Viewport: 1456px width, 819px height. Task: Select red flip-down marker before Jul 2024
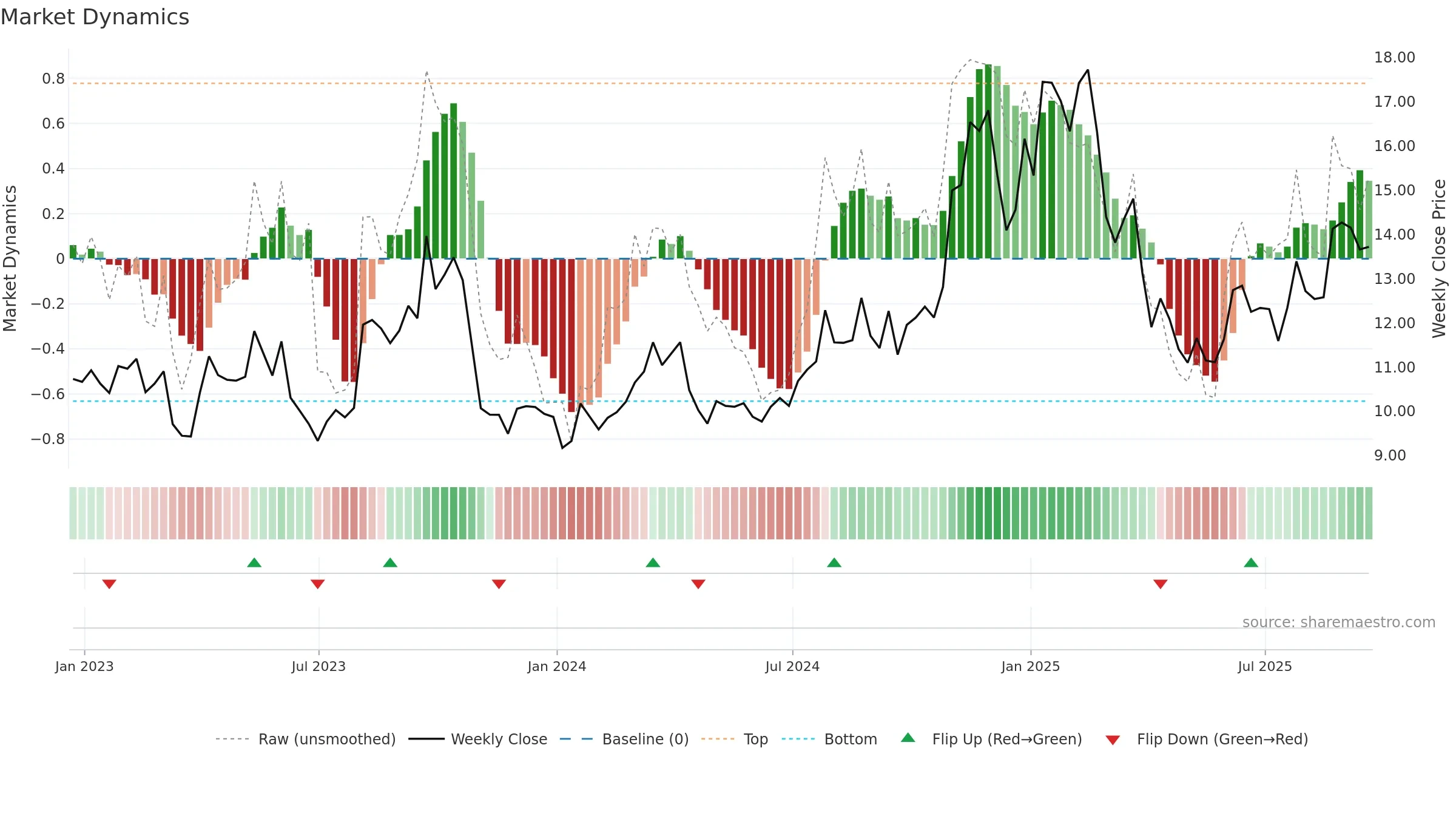[698, 584]
